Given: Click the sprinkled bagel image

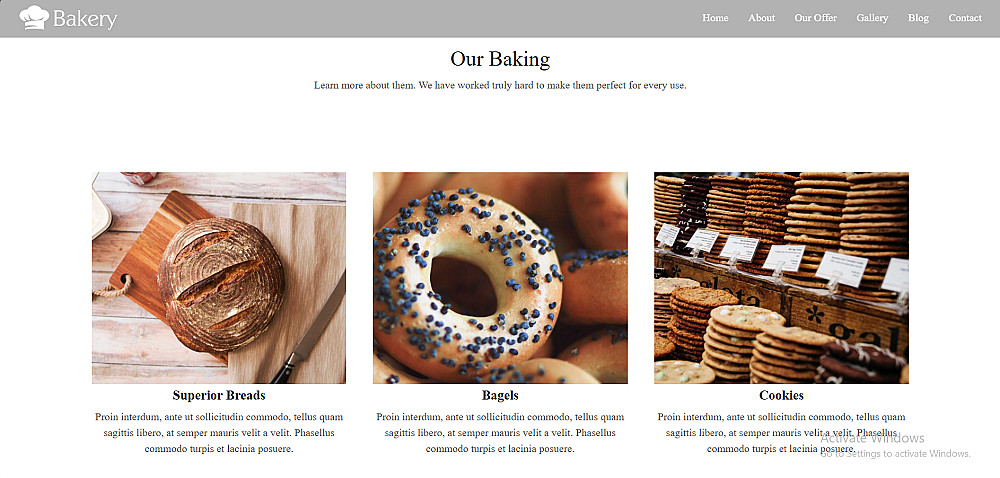Looking at the screenshot, I should coord(500,278).
